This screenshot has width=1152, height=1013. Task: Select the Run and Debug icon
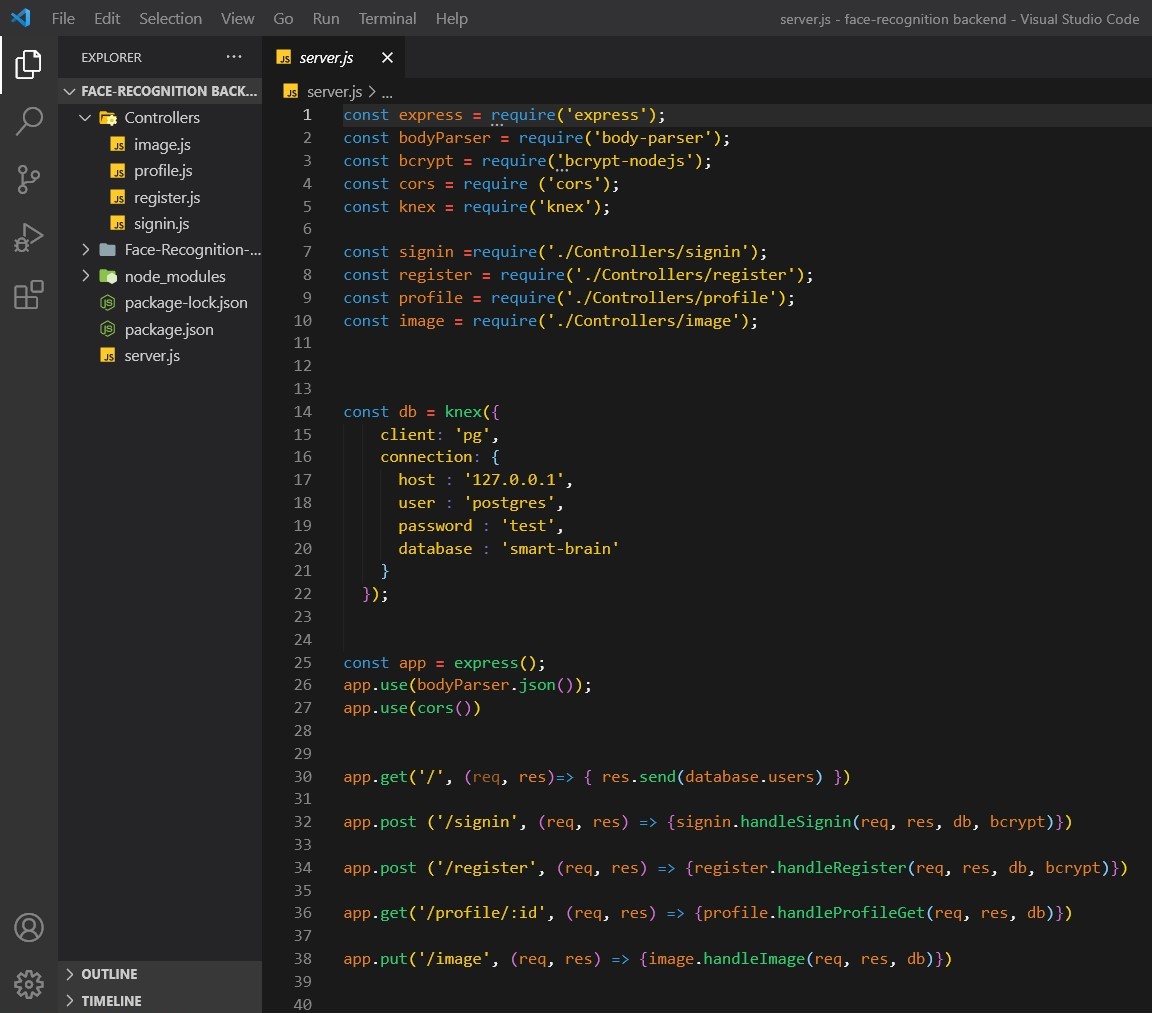[29, 237]
